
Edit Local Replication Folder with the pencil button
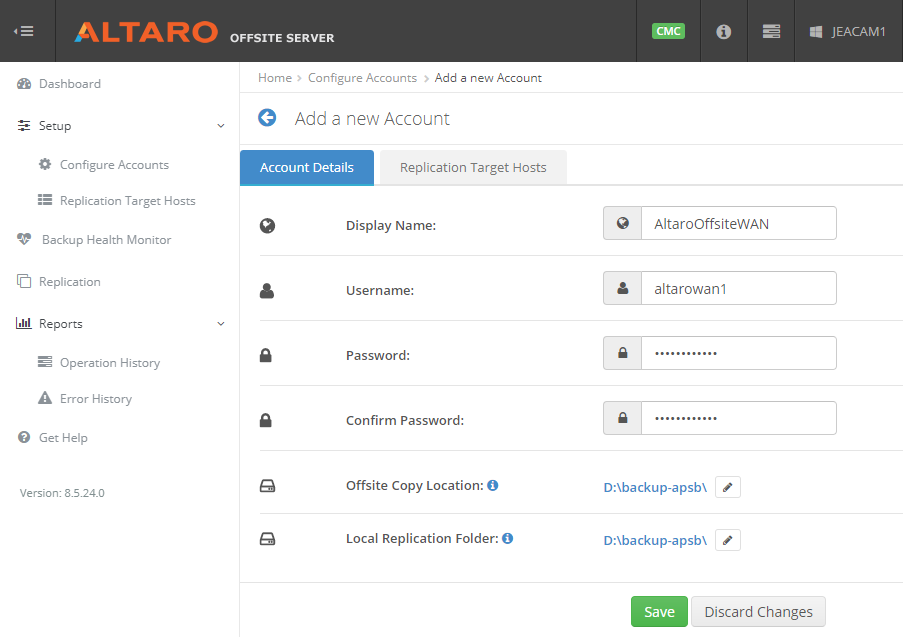click(x=728, y=540)
